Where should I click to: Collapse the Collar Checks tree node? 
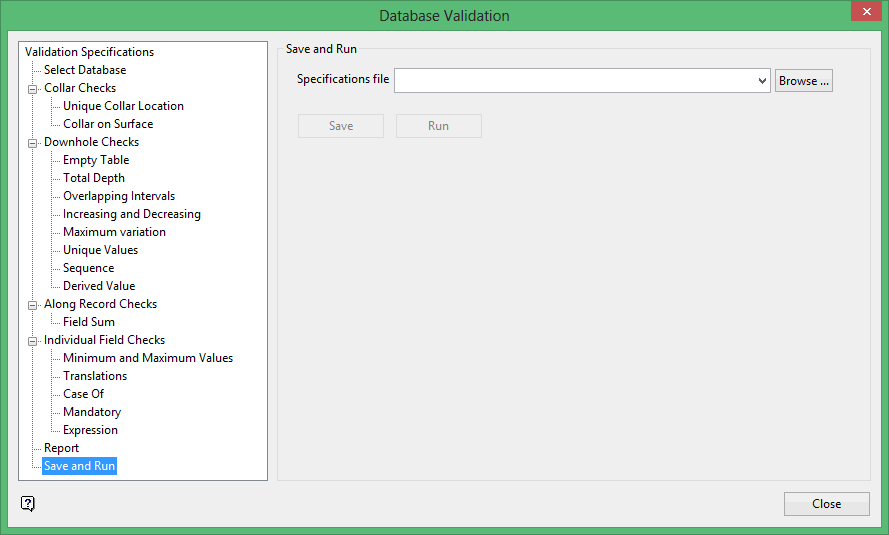click(33, 88)
